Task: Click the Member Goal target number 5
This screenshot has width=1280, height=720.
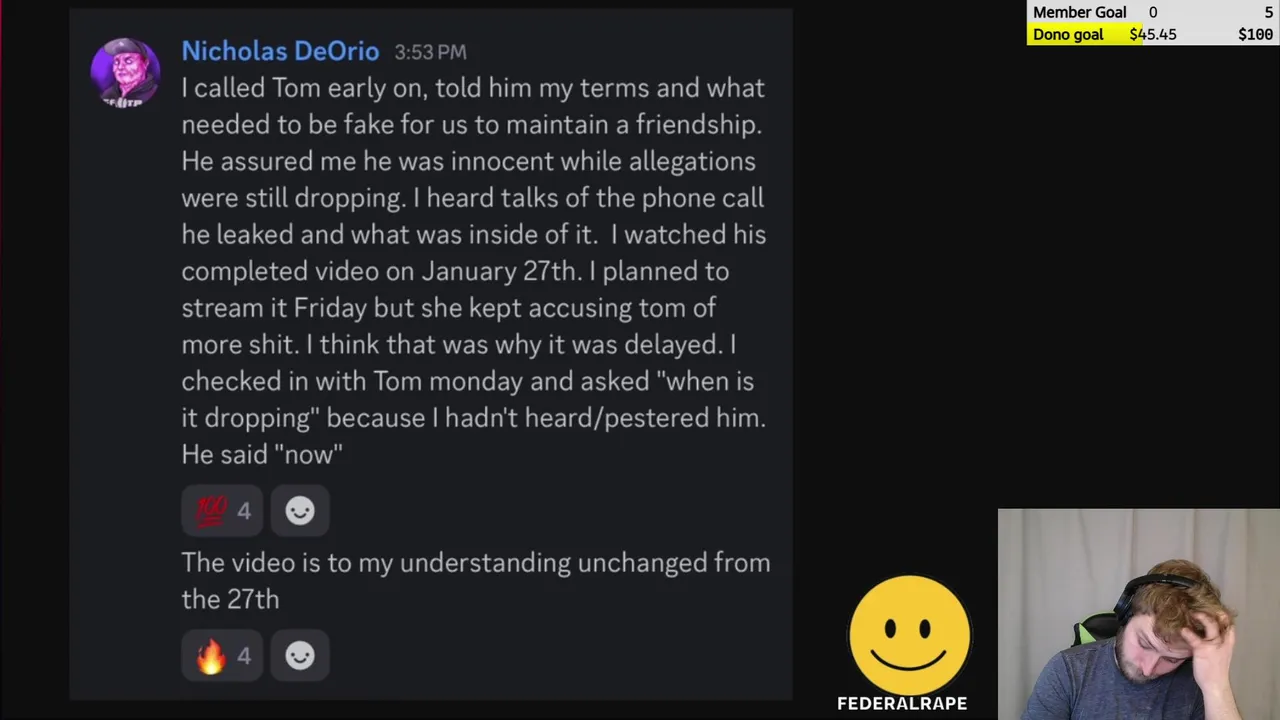Action: (x=1268, y=12)
